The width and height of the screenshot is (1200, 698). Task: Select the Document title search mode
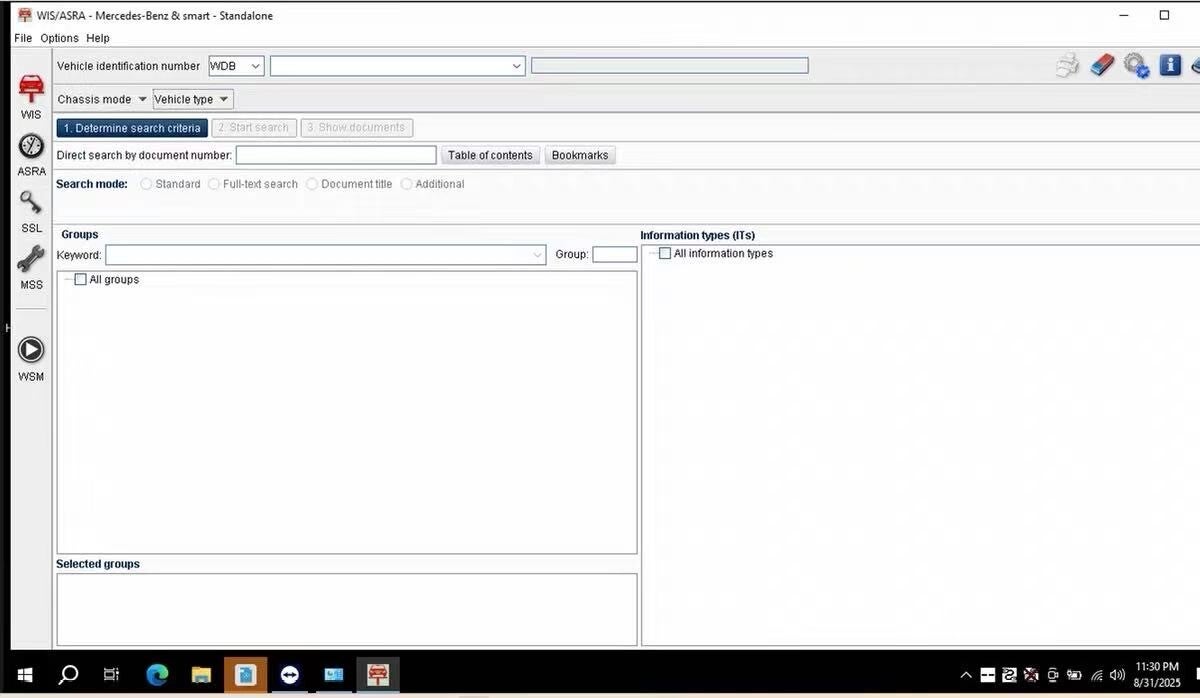312,184
